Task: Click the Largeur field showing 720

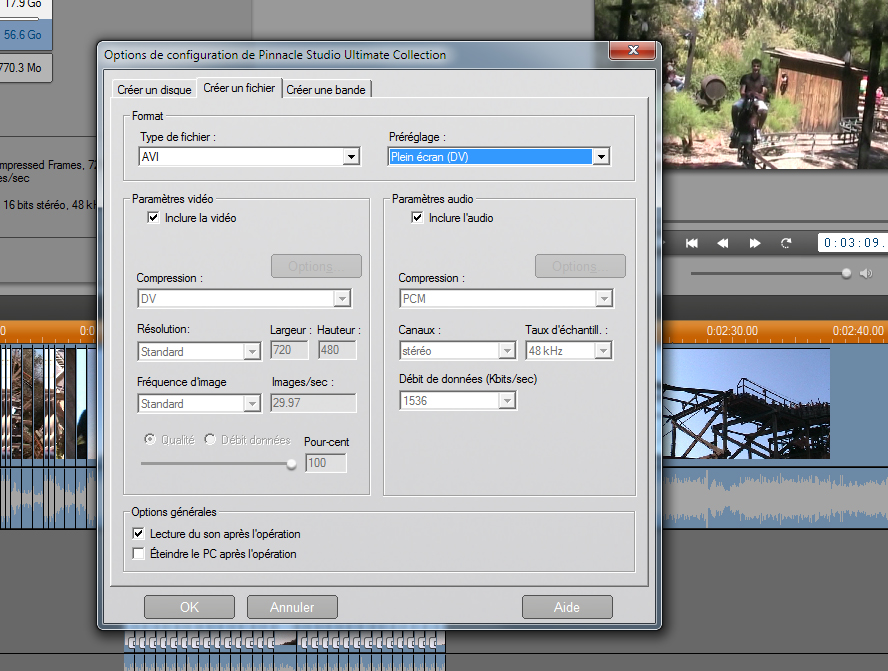Action: (289, 350)
